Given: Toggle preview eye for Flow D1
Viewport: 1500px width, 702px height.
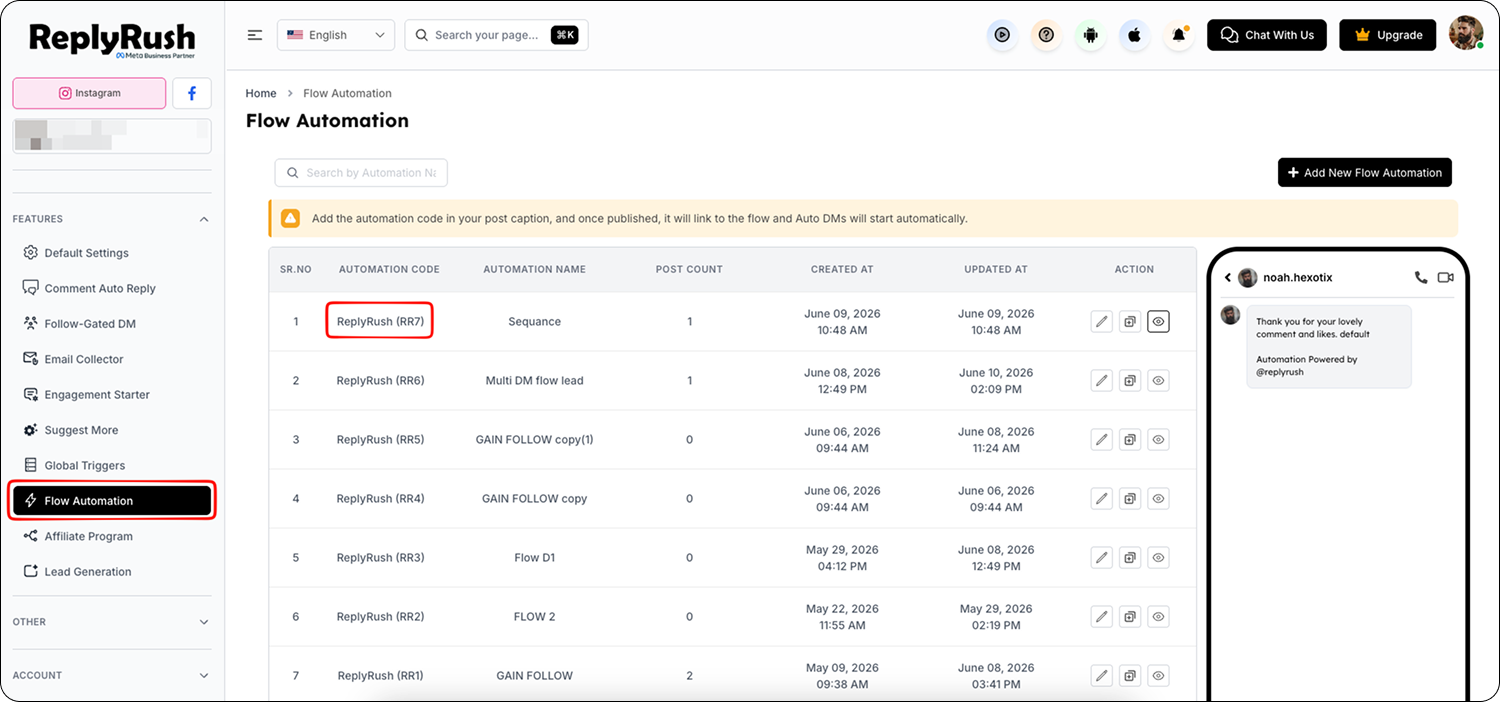Looking at the screenshot, I should [1158, 558].
